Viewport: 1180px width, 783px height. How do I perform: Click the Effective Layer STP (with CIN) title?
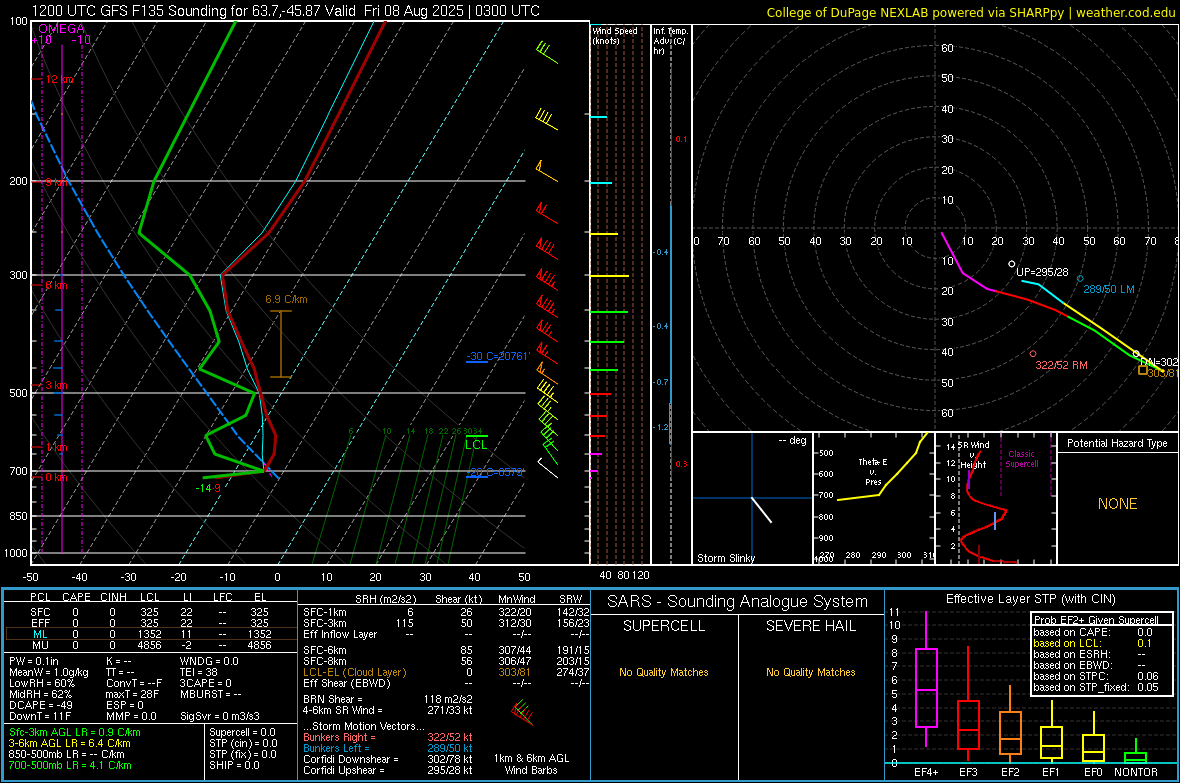click(x=1030, y=599)
